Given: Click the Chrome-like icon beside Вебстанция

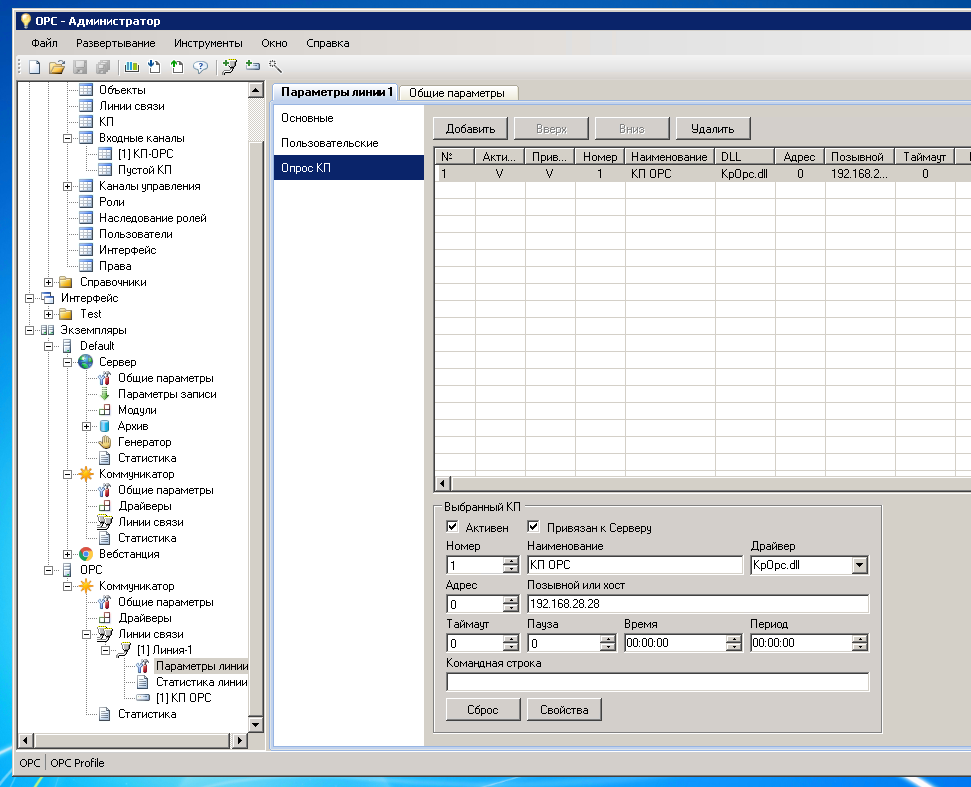Looking at the screenshot, I should pos(85,554).
